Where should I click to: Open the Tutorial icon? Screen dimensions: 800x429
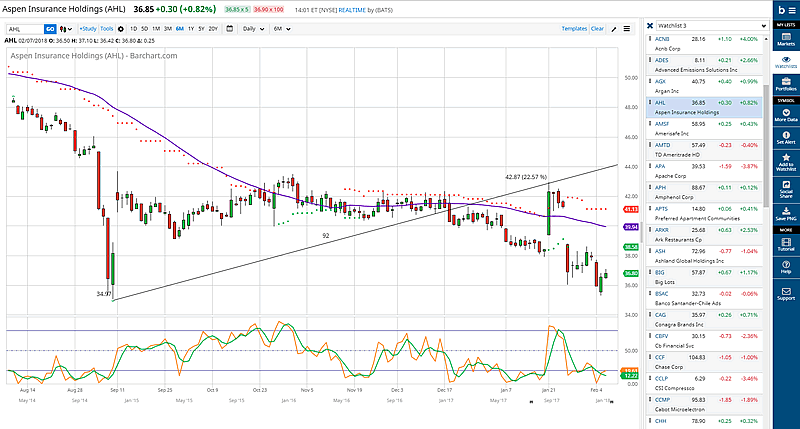pyautogui.click(x=786, y=244)
